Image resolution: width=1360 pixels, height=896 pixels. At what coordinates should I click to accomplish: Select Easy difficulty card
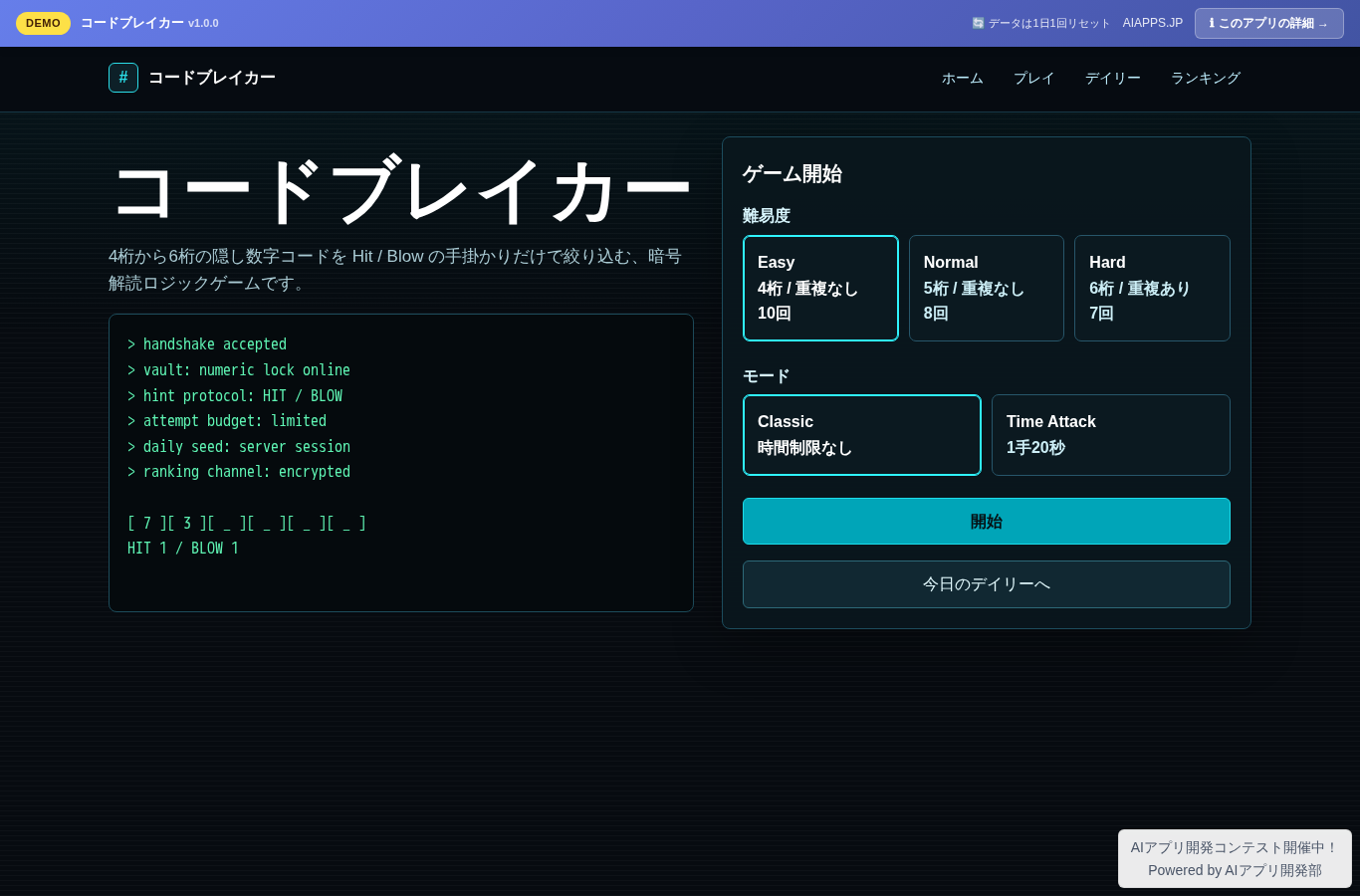click(x=820, y=288)
